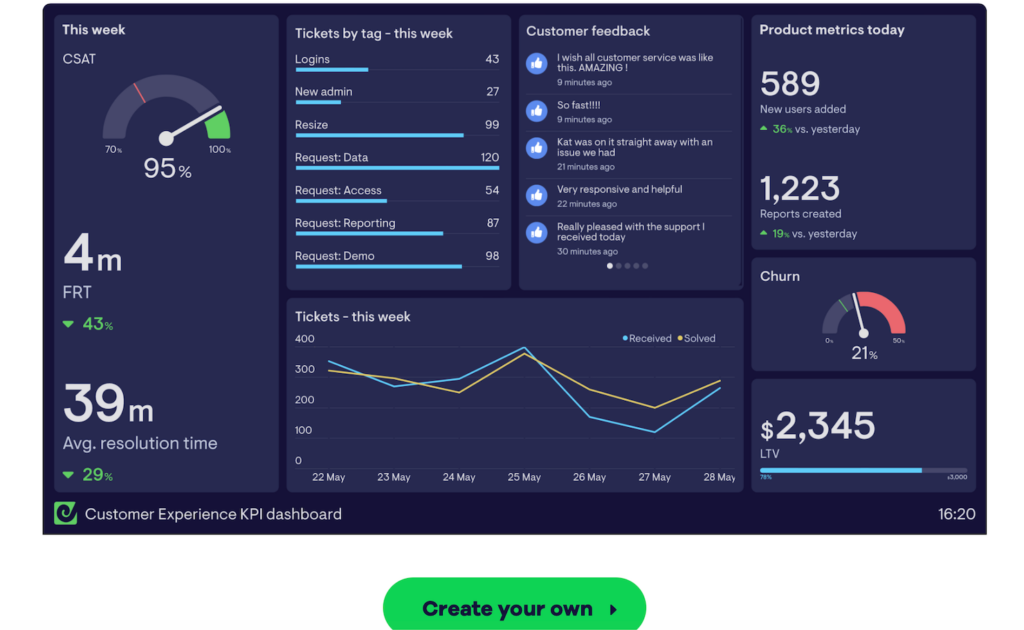
Task: Click thumbs-up icon beside "AMAZING" feedback
Action: point(537,64)
